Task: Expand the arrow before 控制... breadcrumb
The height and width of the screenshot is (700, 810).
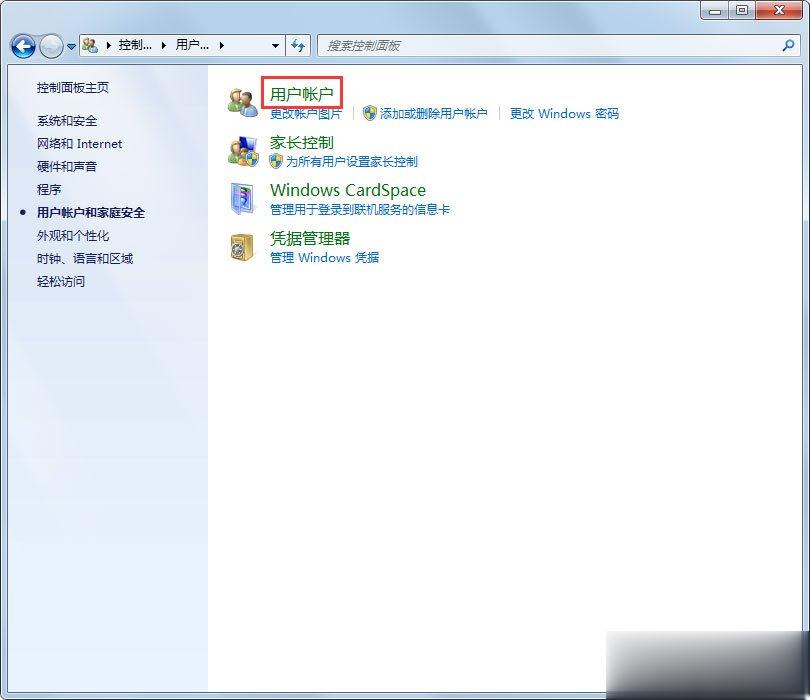Action: pyautogui.click(x=108, y=45)
